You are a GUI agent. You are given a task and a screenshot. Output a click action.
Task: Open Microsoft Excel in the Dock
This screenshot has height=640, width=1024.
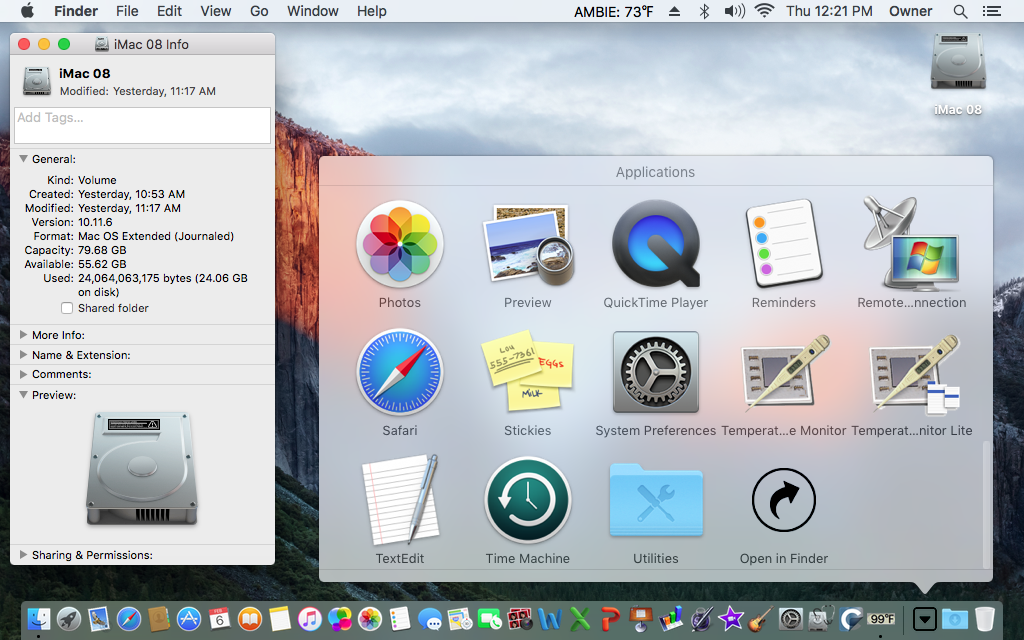point(580,618)
